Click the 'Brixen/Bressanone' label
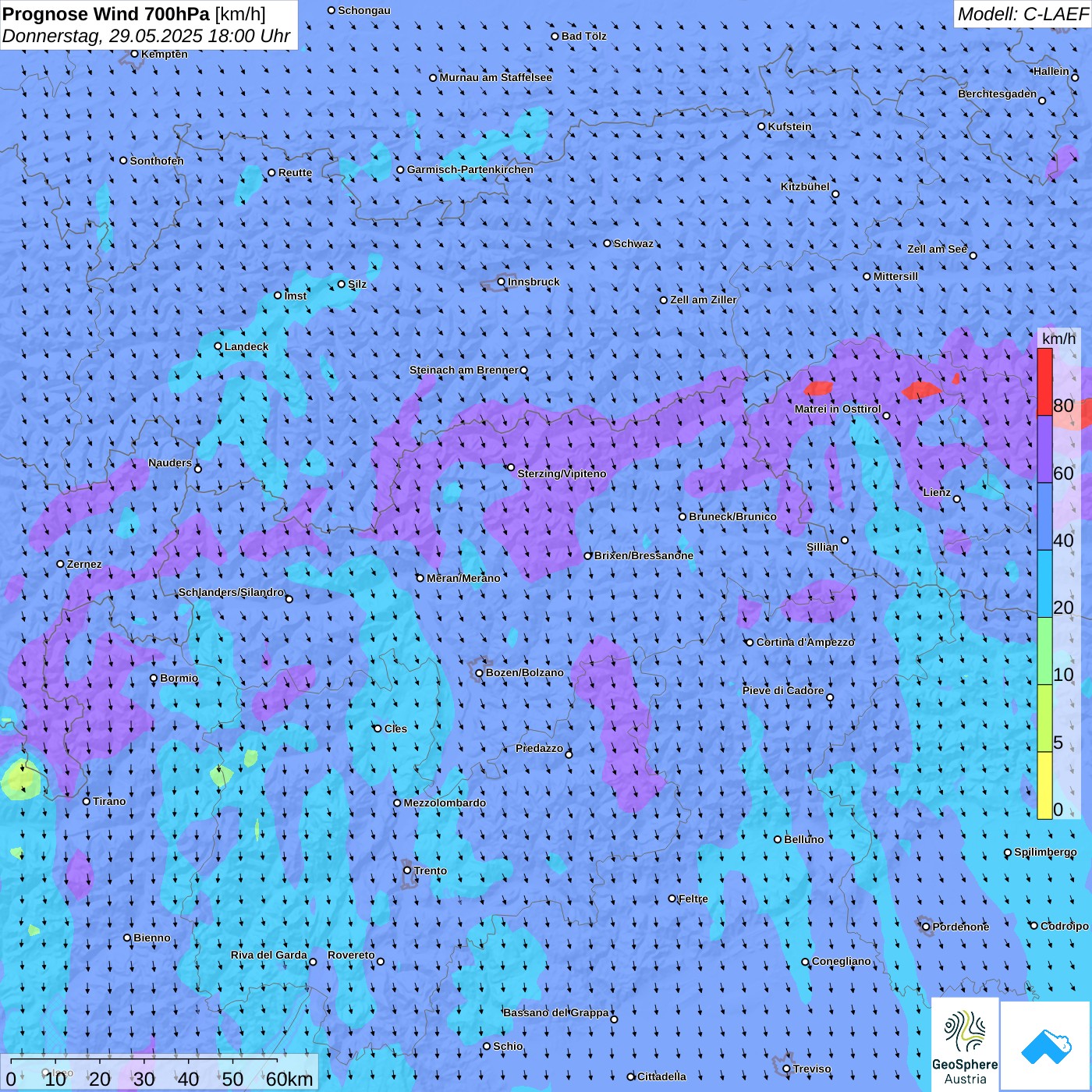Screen dimensions: 1092x1092 click(643, 556)
